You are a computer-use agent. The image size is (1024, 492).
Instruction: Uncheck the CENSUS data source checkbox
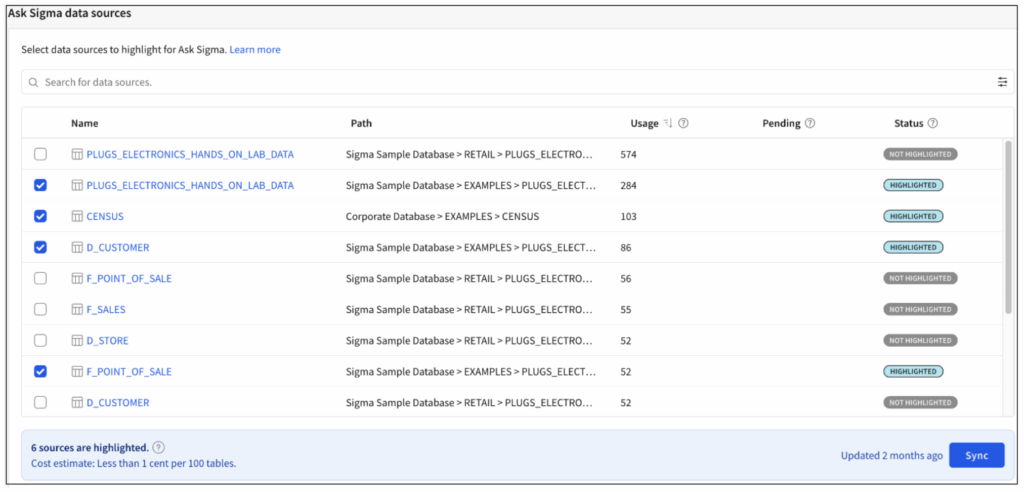point(40,216)
